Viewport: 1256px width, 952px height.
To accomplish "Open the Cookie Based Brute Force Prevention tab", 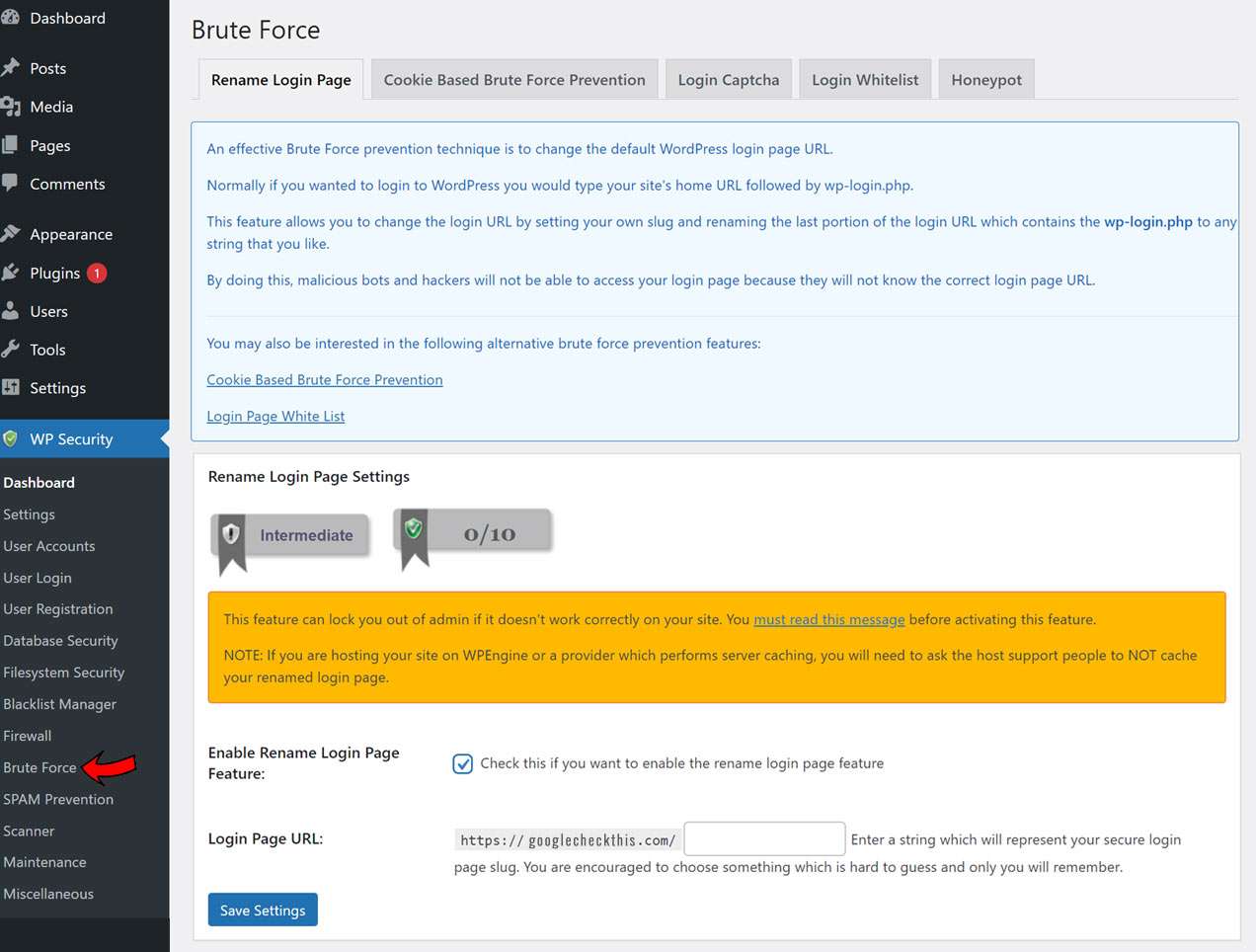I will coord(514,80).
